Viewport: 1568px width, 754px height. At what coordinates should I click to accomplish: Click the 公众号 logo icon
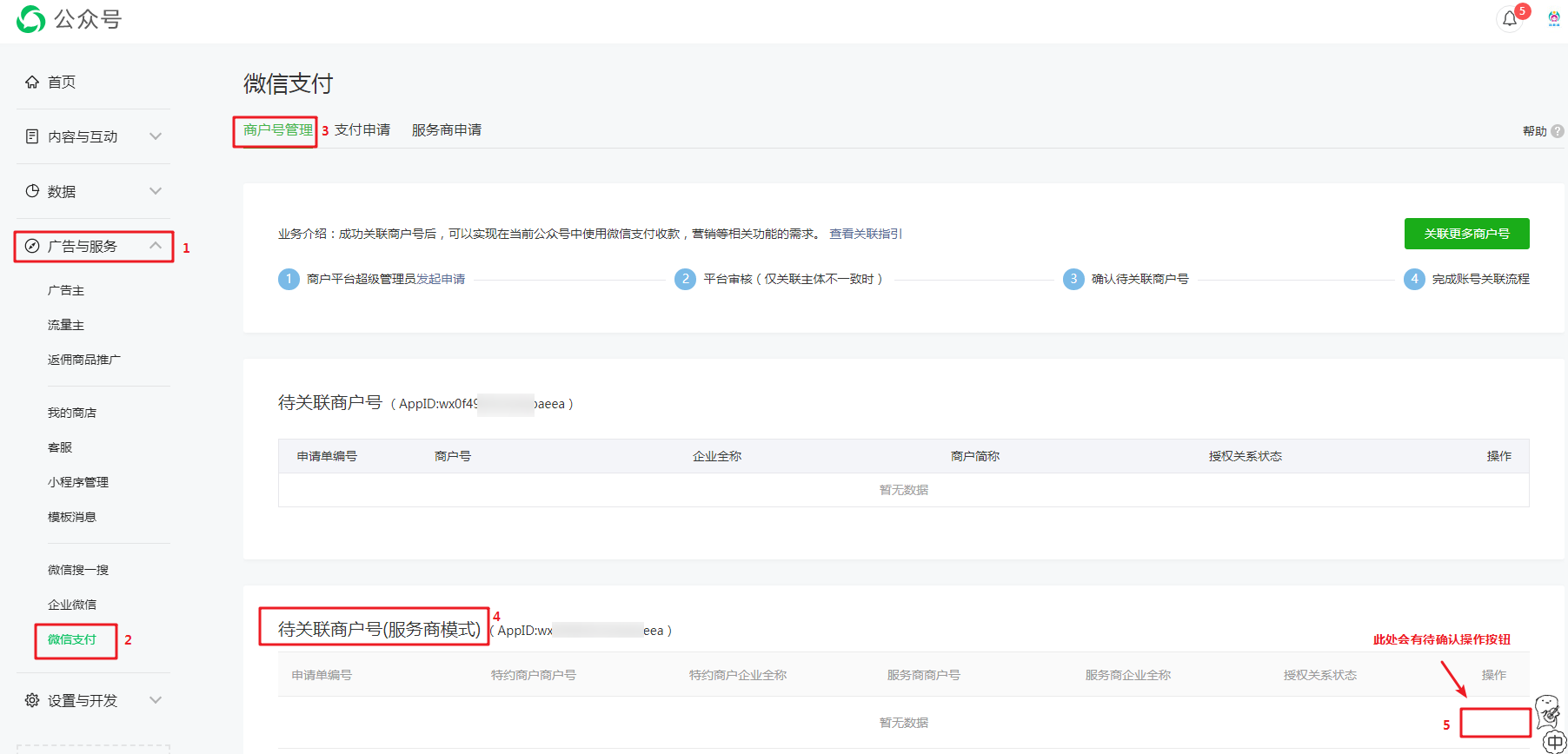pyautogui.click(x=31, y=19)
